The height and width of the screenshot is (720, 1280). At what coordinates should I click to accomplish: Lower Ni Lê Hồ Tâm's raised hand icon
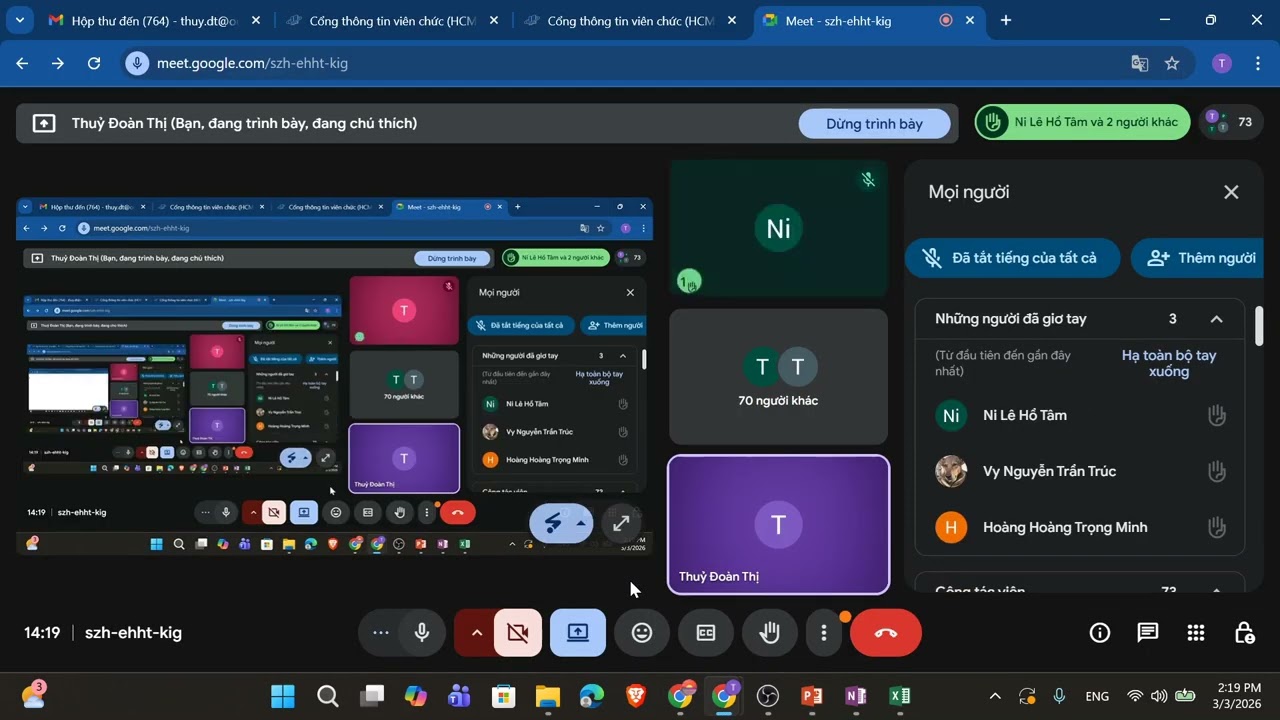[1217, 415]
